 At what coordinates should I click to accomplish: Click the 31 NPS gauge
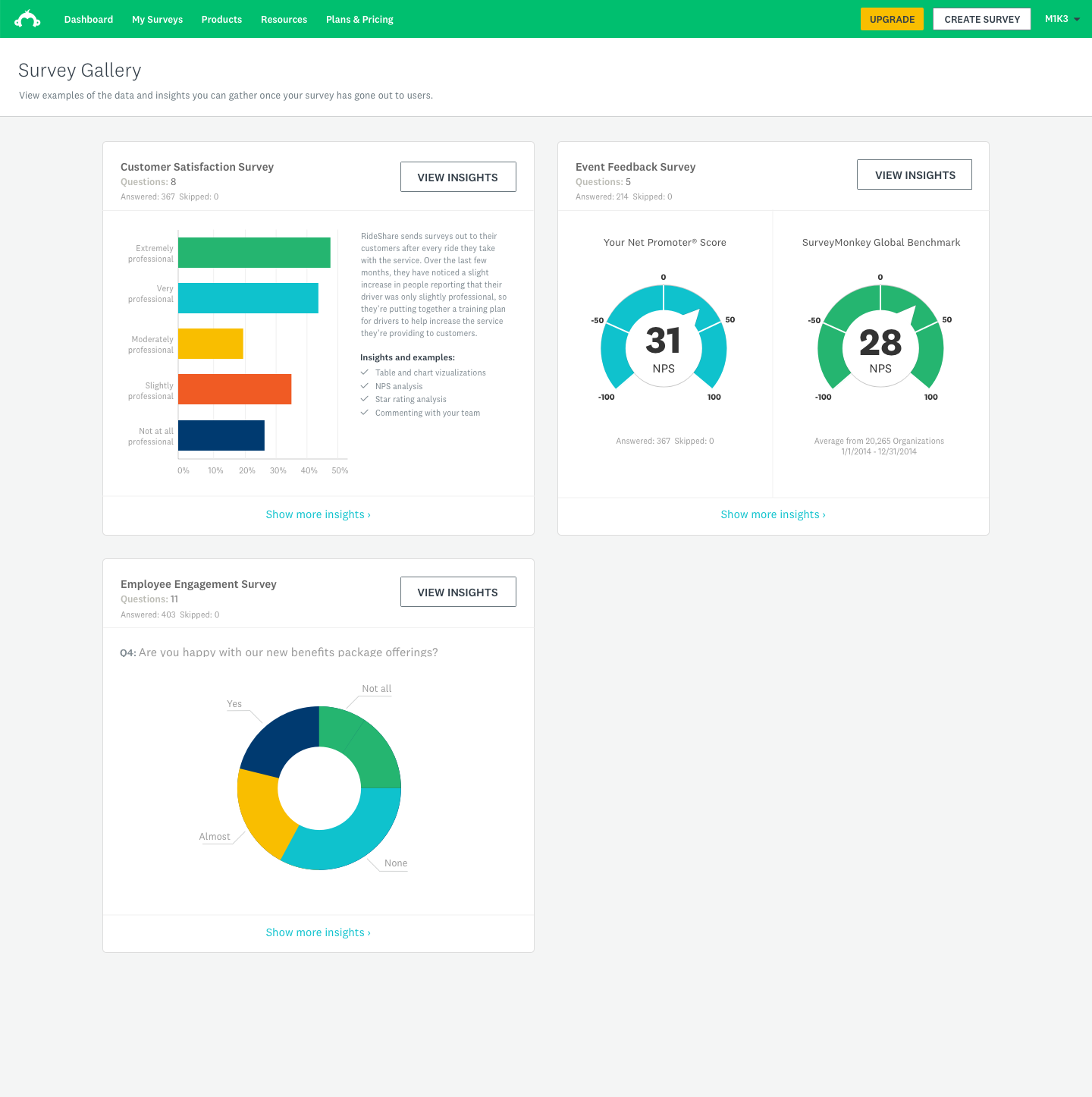pos(664,341)
